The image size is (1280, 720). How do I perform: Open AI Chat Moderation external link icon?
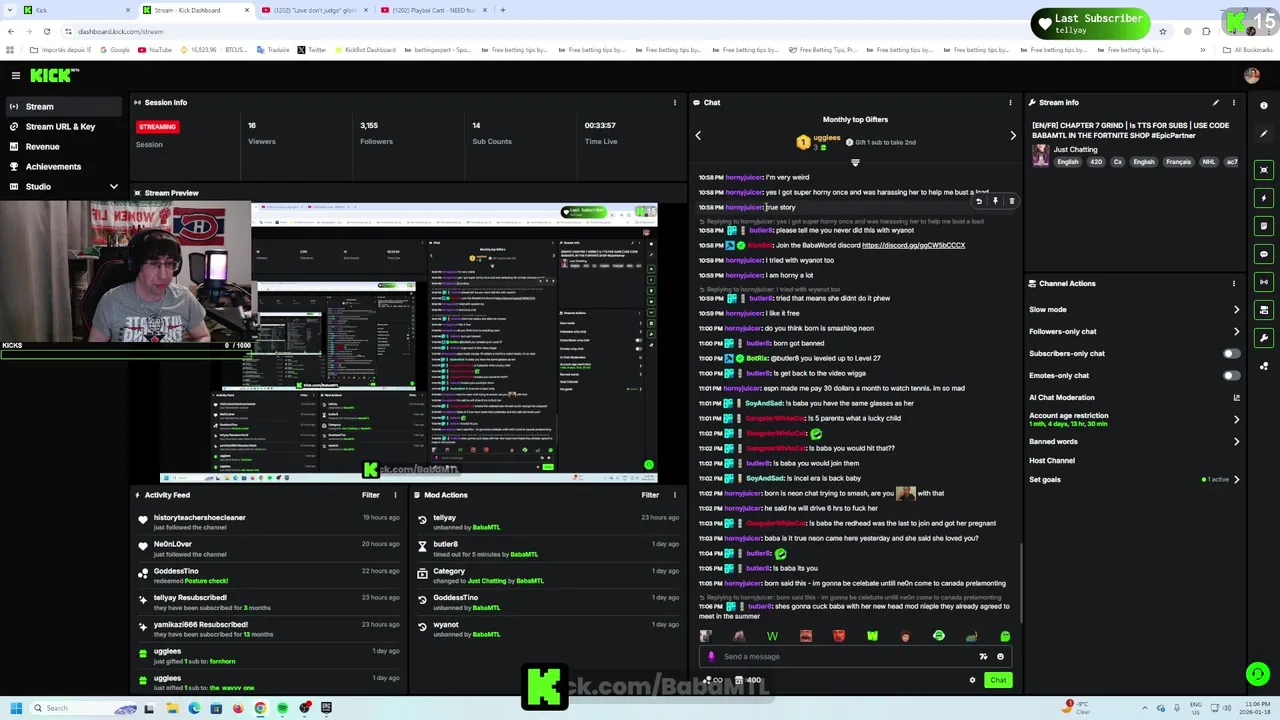[1236, 397]
